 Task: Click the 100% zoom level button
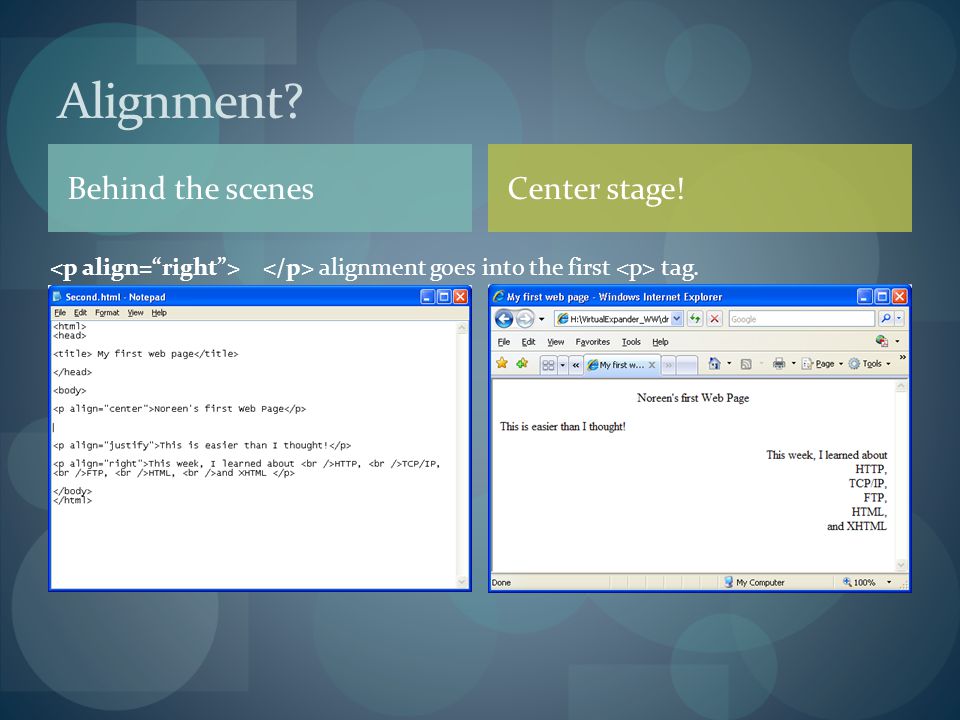pos(860,582)
